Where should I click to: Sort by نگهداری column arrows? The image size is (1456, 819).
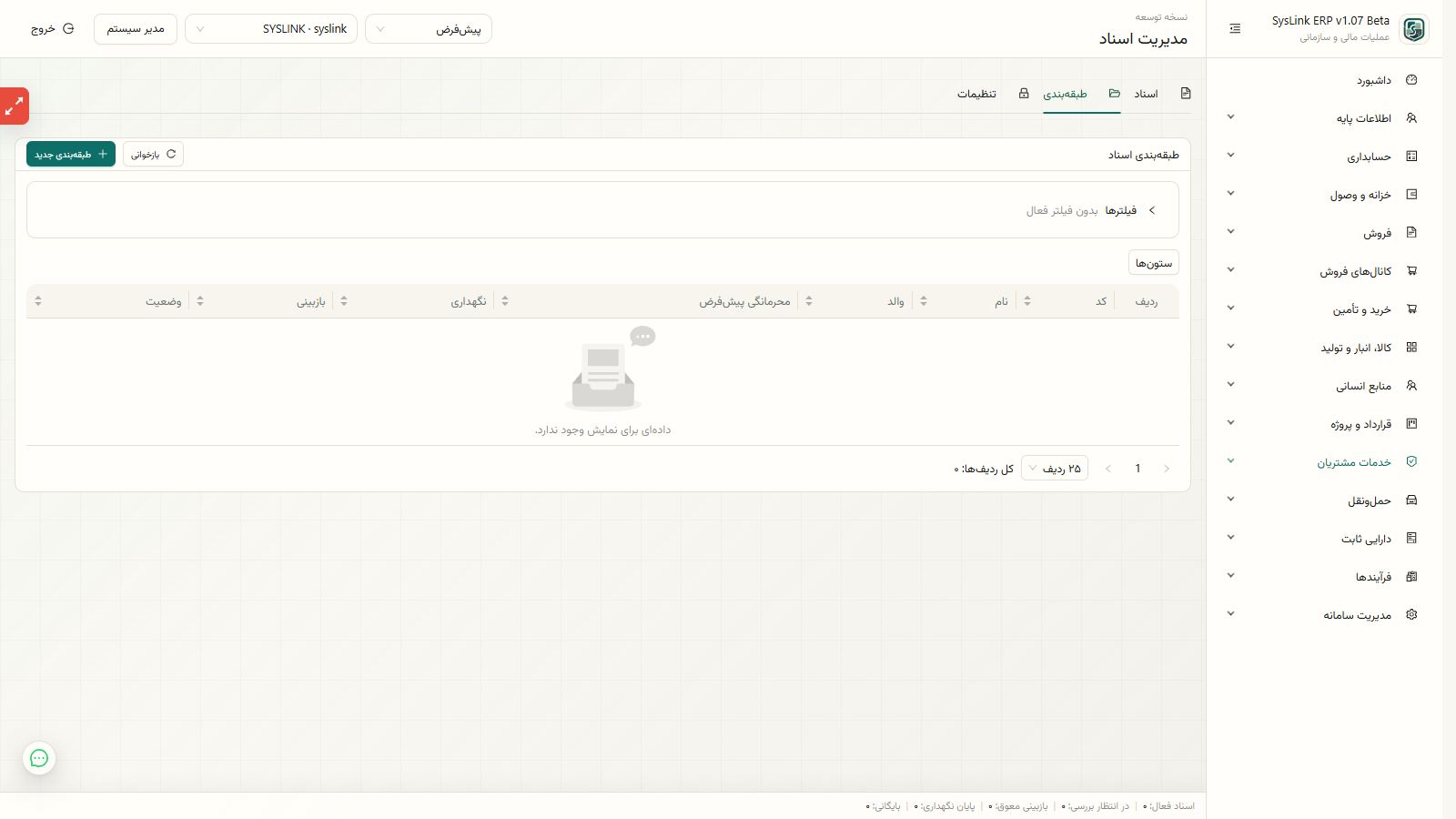click(344, 301)
